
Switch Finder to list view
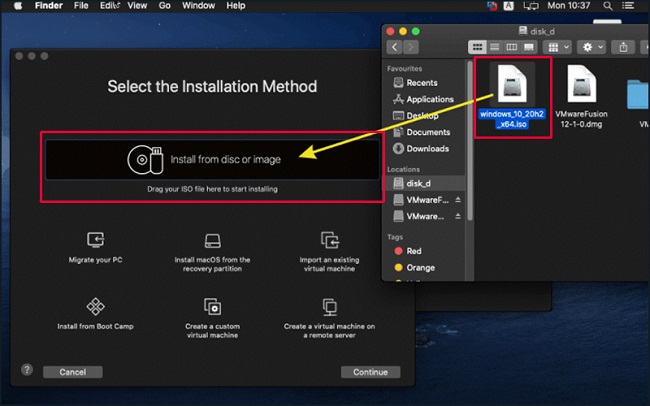point(494,47)
